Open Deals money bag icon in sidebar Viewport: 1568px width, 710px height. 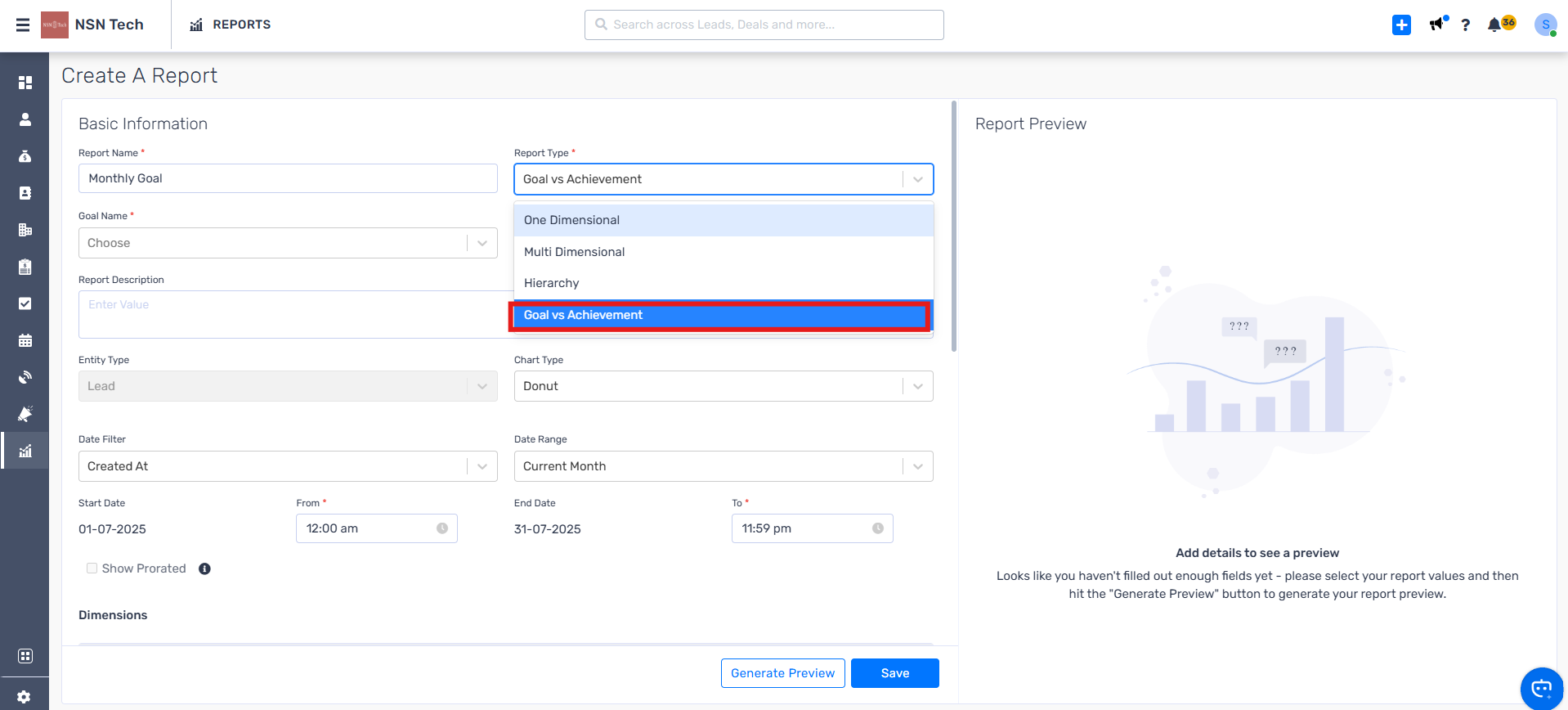pyautogui.click(x=25, y=156)
